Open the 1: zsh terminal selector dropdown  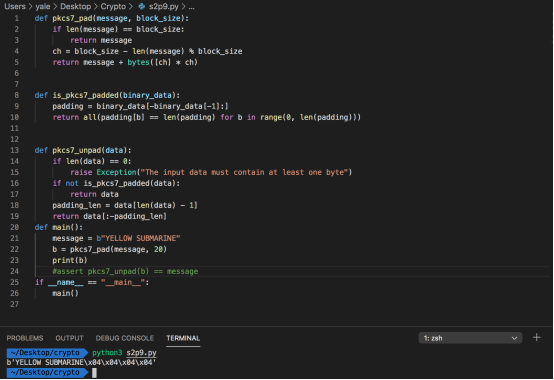[470, 338]
